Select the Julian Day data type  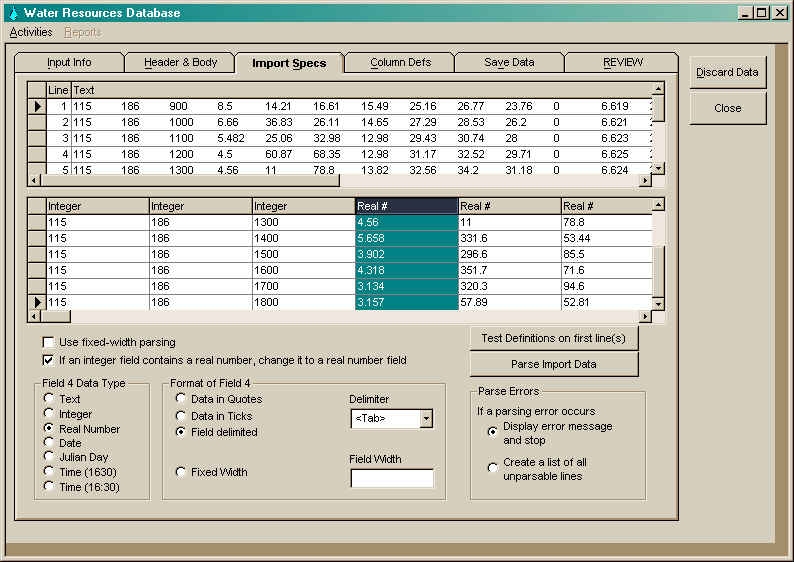point(49,457)
